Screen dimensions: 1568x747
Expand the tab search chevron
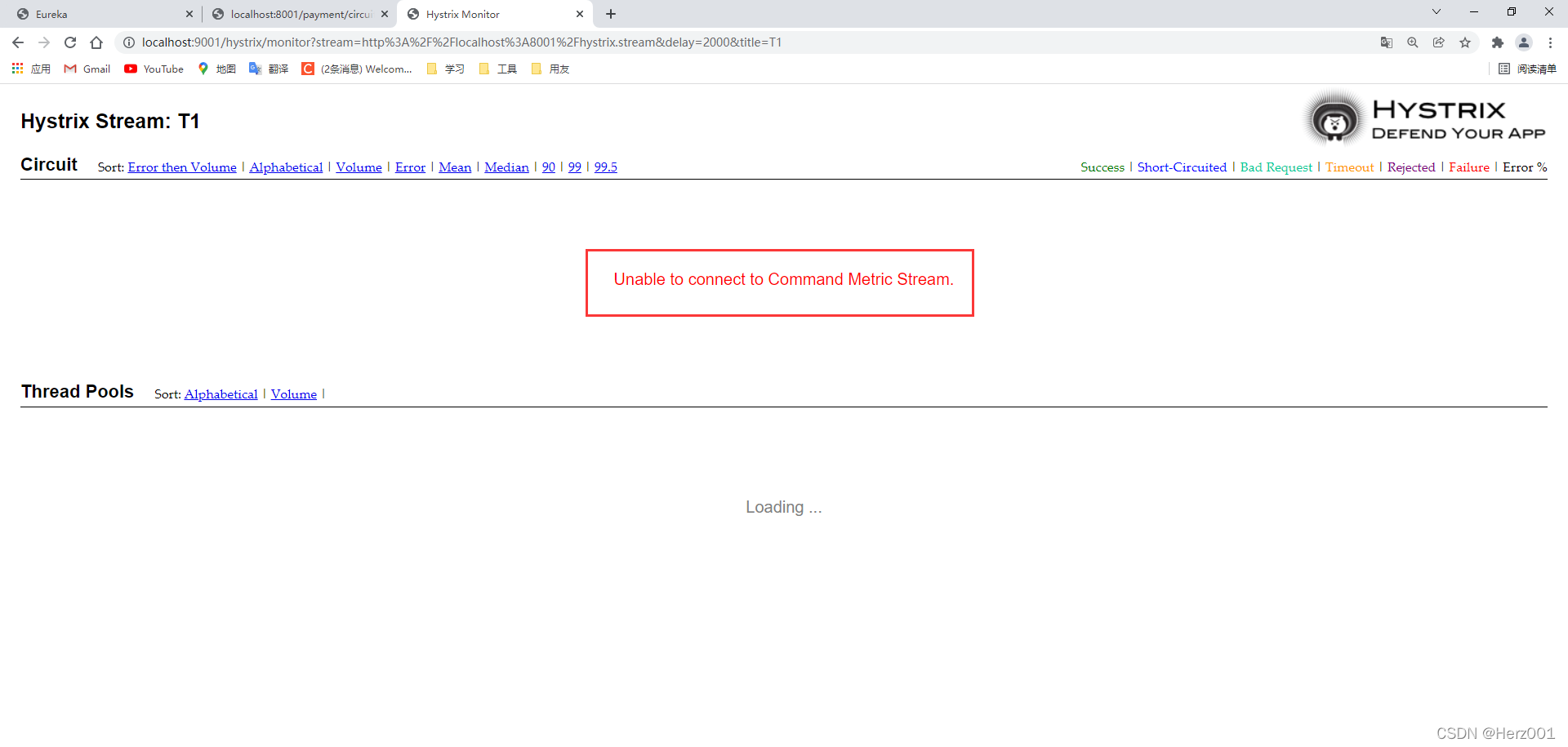pyautogui.click(x=1437, y=11)
